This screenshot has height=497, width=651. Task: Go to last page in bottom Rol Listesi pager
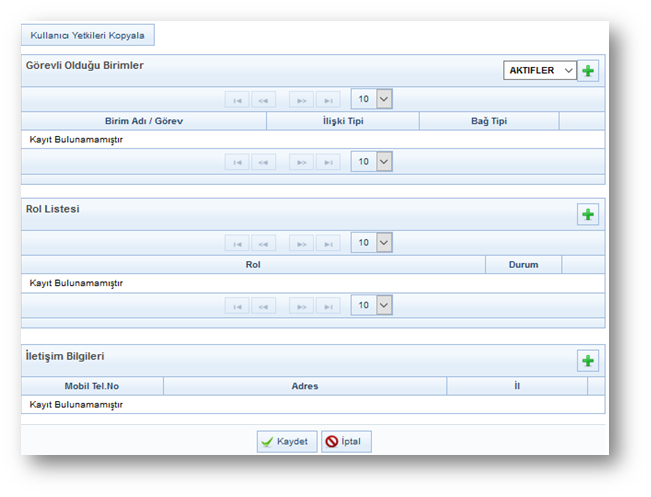(328, 306)
